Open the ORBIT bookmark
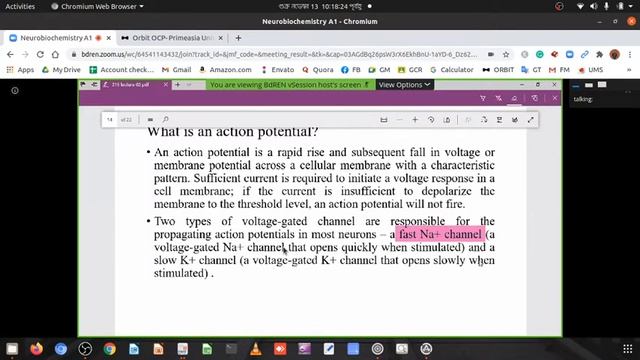 (x=498, y=70)
